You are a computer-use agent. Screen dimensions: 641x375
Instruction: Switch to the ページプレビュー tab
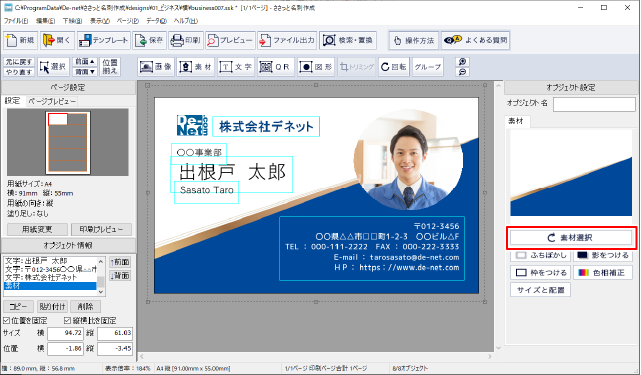pos(52,101)
